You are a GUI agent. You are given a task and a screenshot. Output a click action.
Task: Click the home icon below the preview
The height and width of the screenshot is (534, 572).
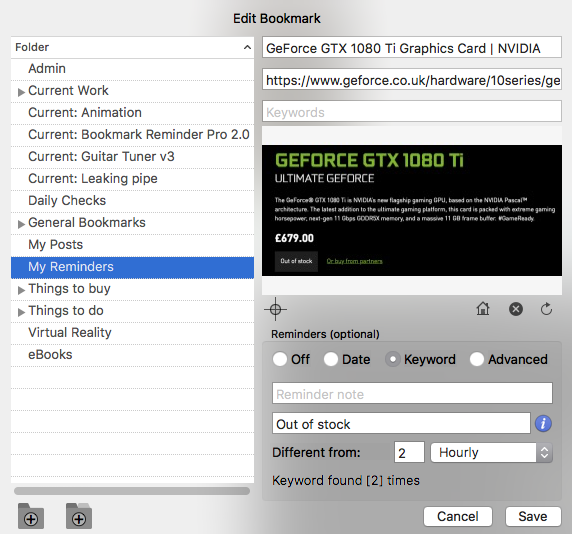(483, 309)
